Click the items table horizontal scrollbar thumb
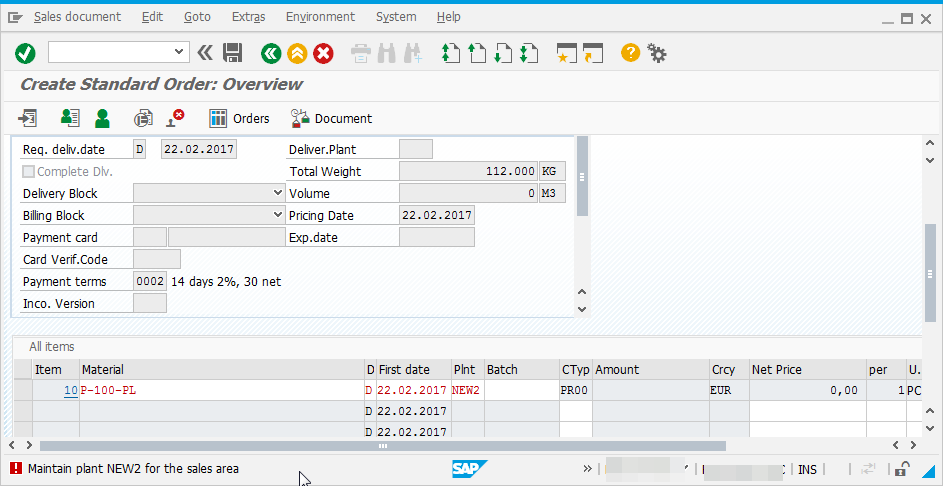 (382, 446)
